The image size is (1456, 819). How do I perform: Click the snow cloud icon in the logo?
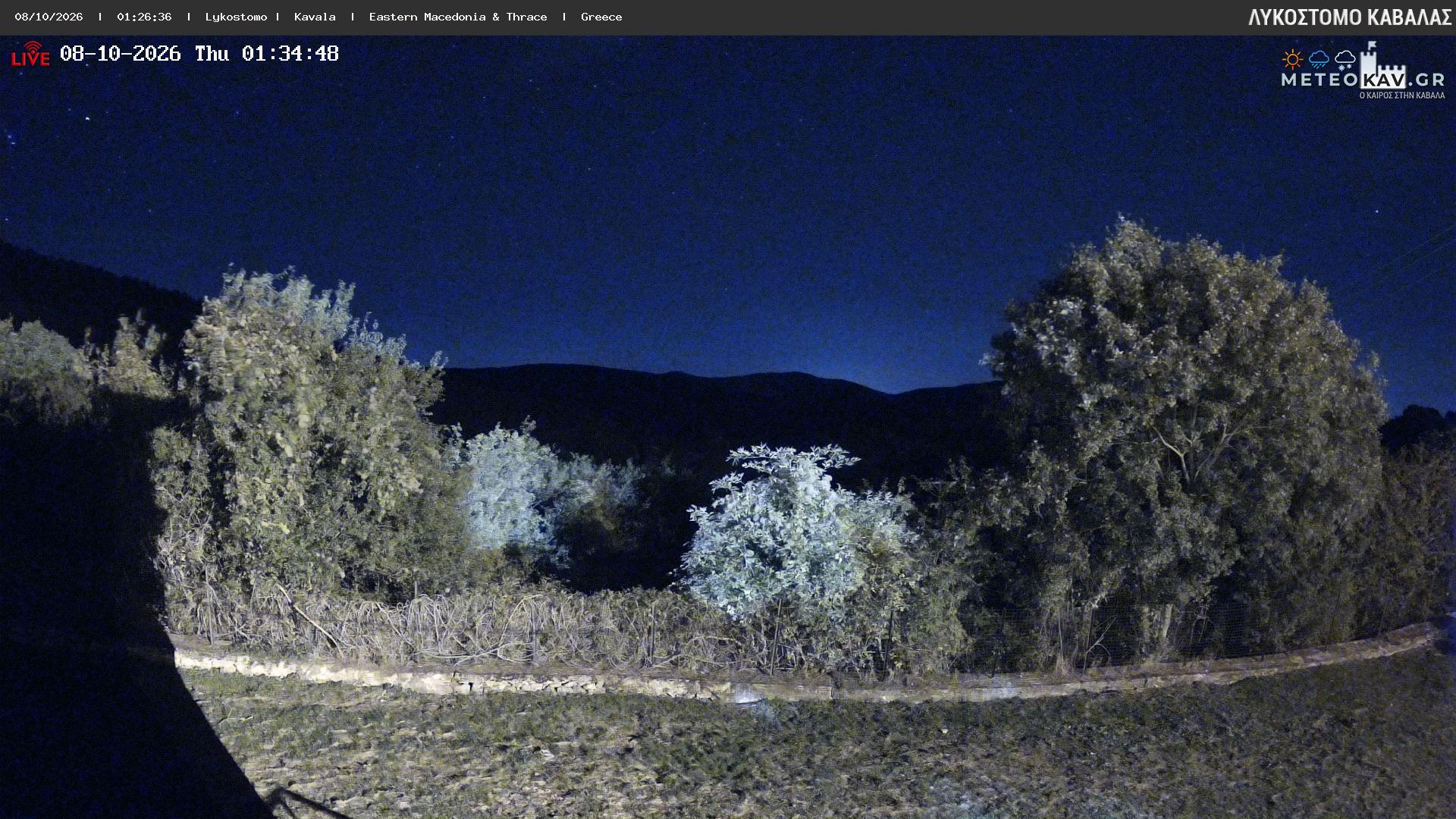point(1345,60)
